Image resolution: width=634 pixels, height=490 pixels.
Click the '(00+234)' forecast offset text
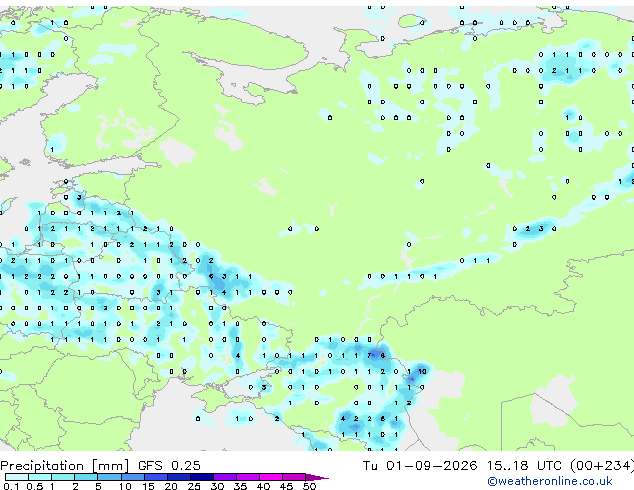[x=602, y=466]
